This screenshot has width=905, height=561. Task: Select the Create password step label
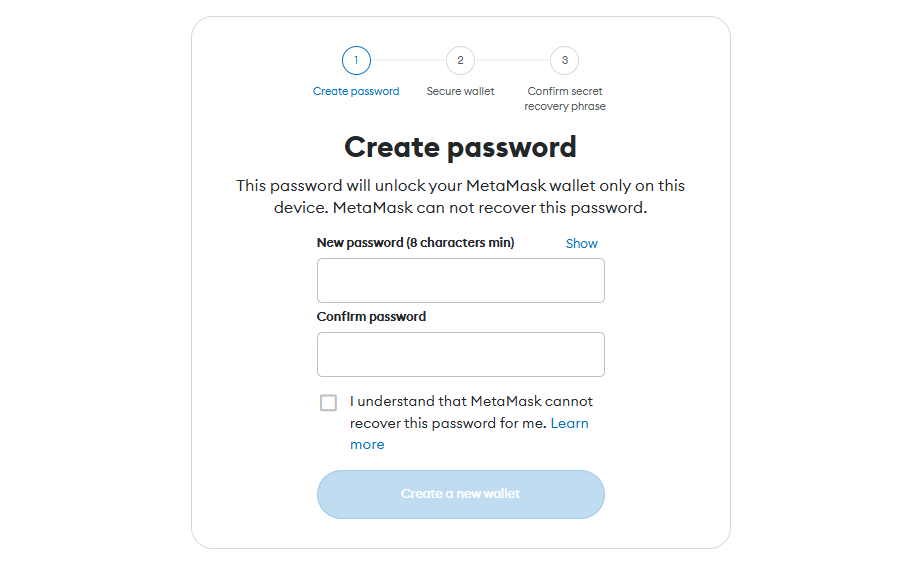[356, 91]
